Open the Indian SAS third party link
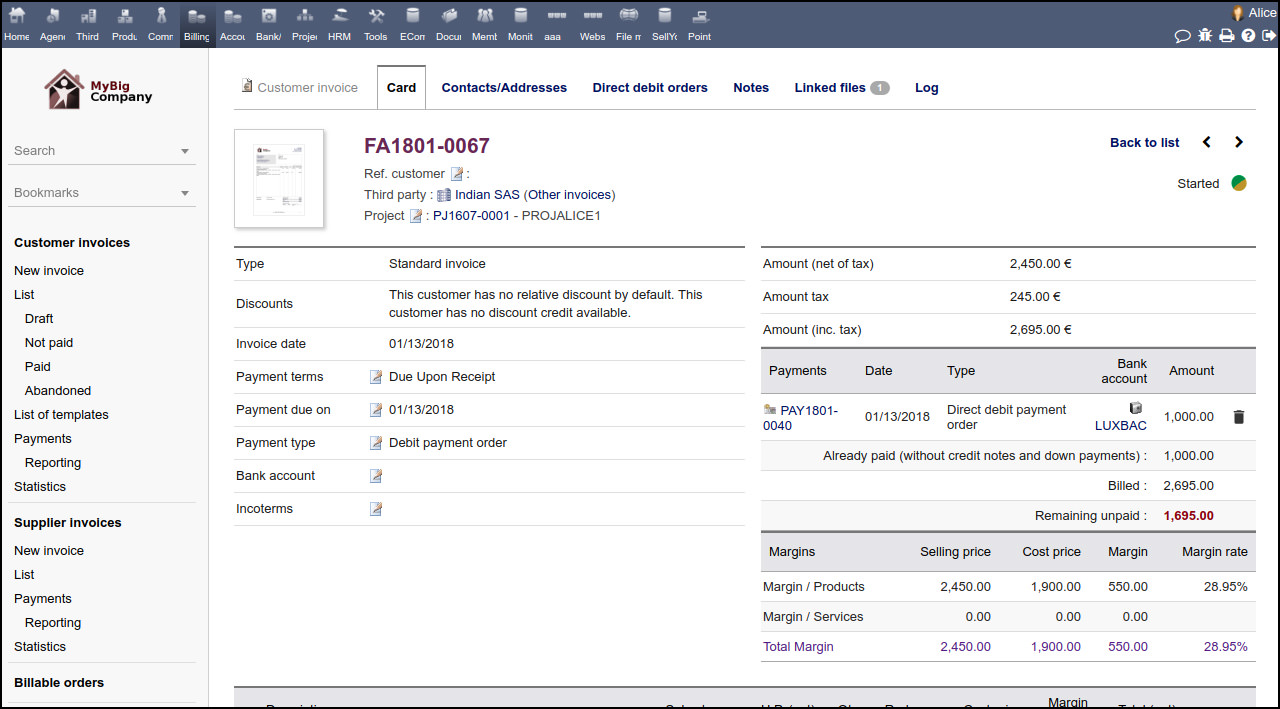This screenshot has height=709, width=1280. coord(487,195)
